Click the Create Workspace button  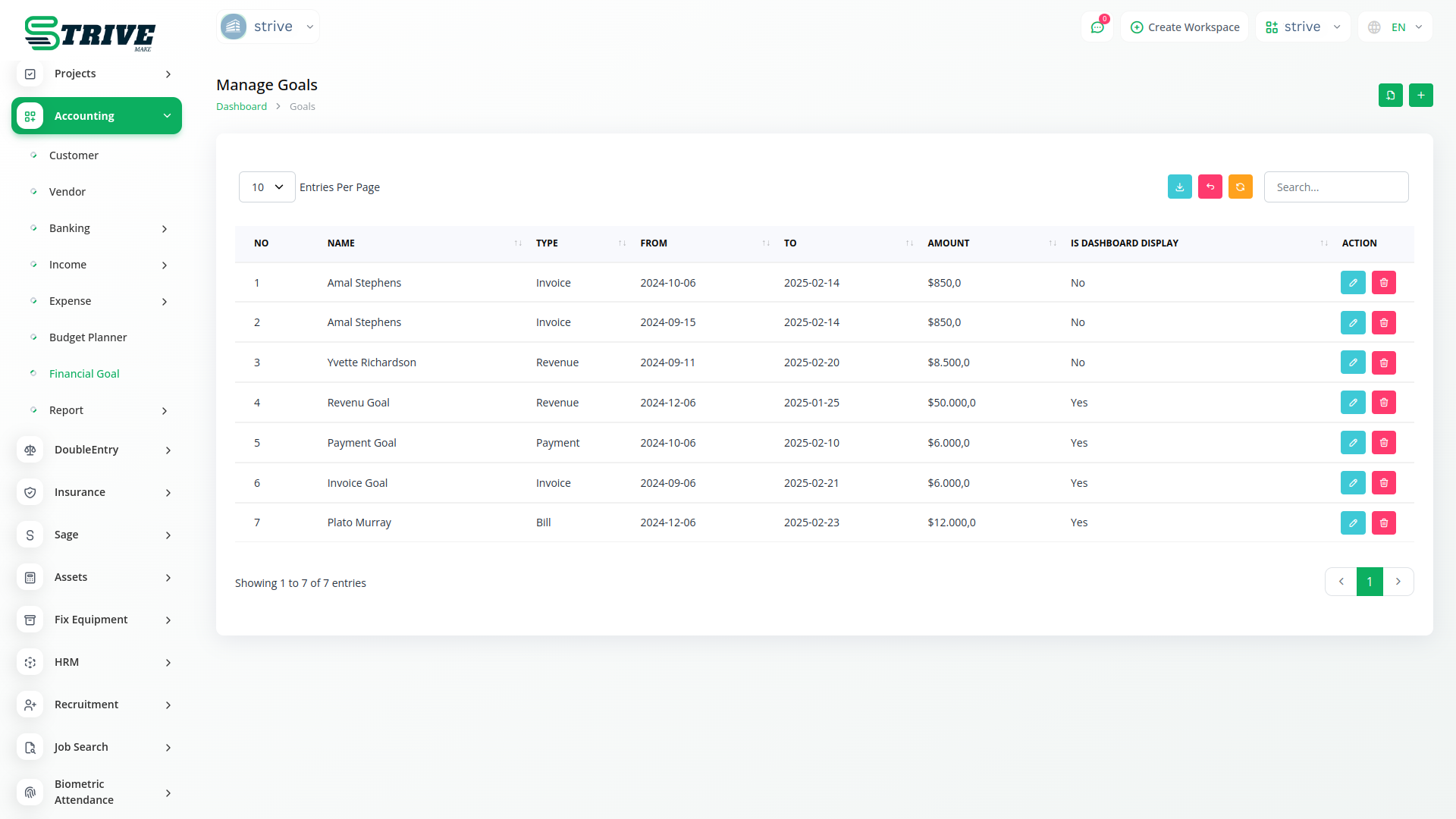tap(1185, 27)
